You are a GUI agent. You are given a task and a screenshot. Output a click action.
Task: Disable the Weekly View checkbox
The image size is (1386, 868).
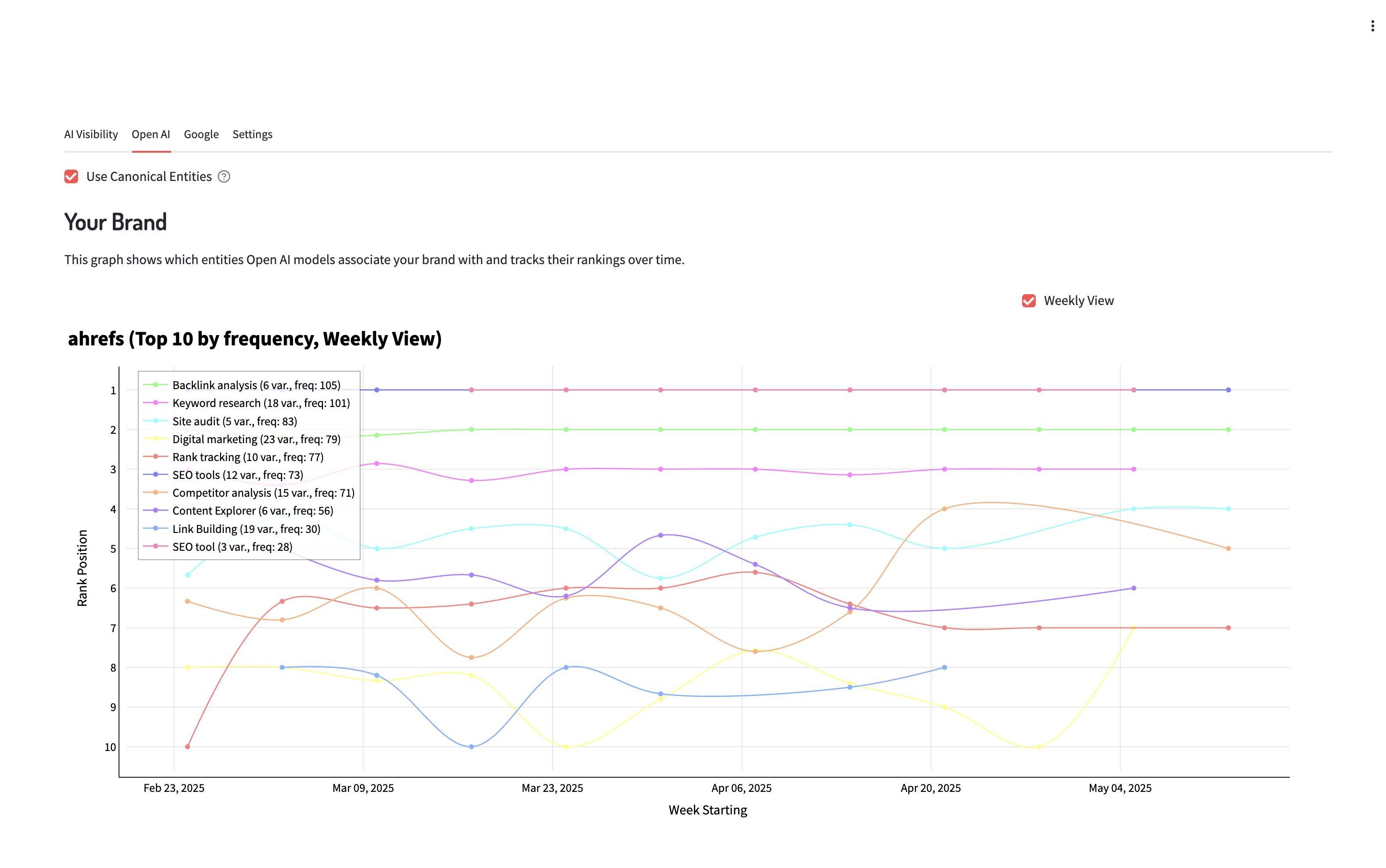point(1028,301)
